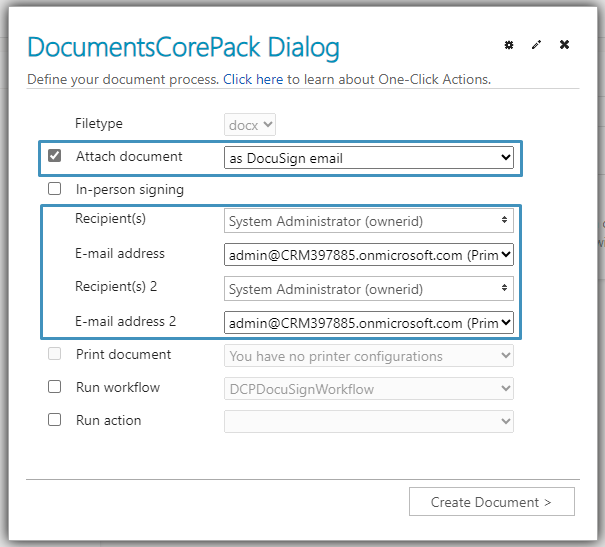605x547 pixels.
Task: Enable the In-person signing checkbox
Action: [54, 189]
